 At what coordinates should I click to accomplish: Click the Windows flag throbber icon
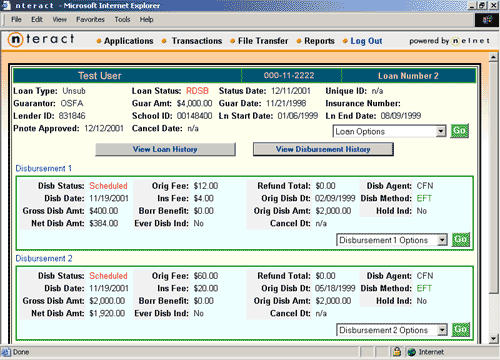[487, 20]
